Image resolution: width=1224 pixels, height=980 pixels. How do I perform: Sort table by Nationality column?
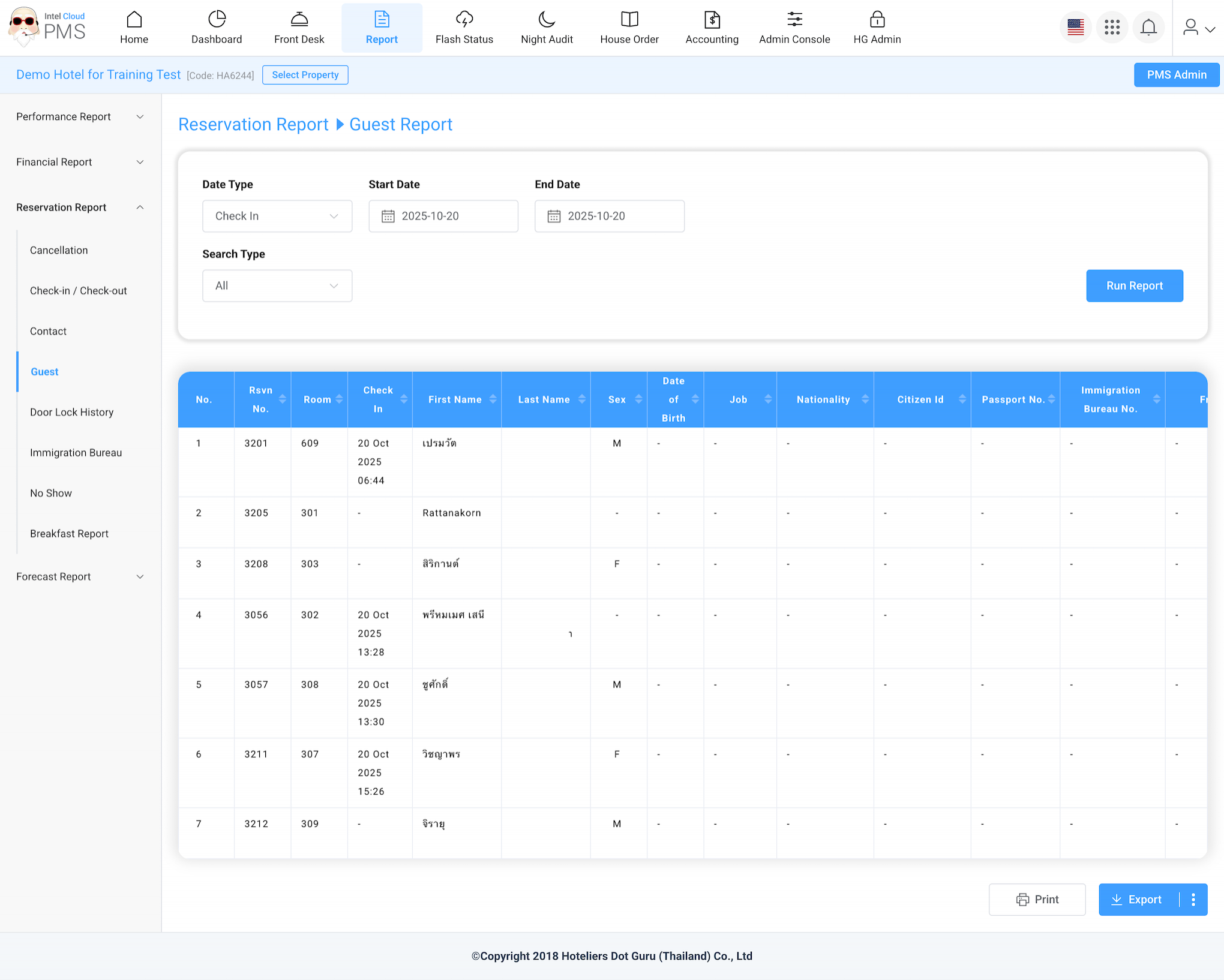865,399
